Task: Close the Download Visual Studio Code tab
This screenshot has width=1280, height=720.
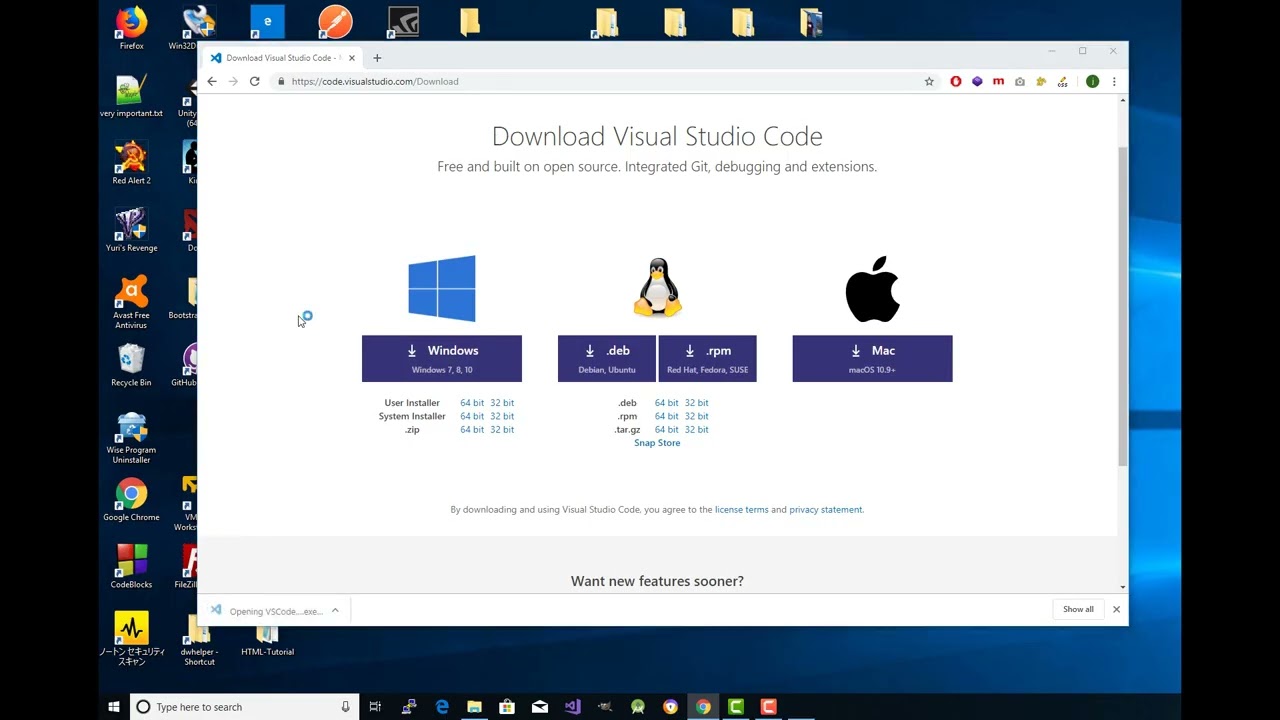Action: (351, 58)
